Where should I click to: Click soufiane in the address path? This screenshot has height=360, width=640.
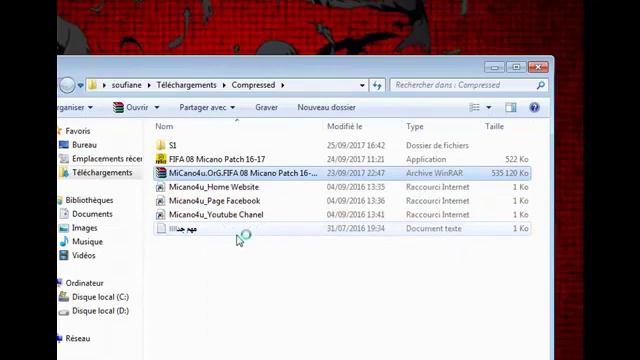[x=127, y=85]
